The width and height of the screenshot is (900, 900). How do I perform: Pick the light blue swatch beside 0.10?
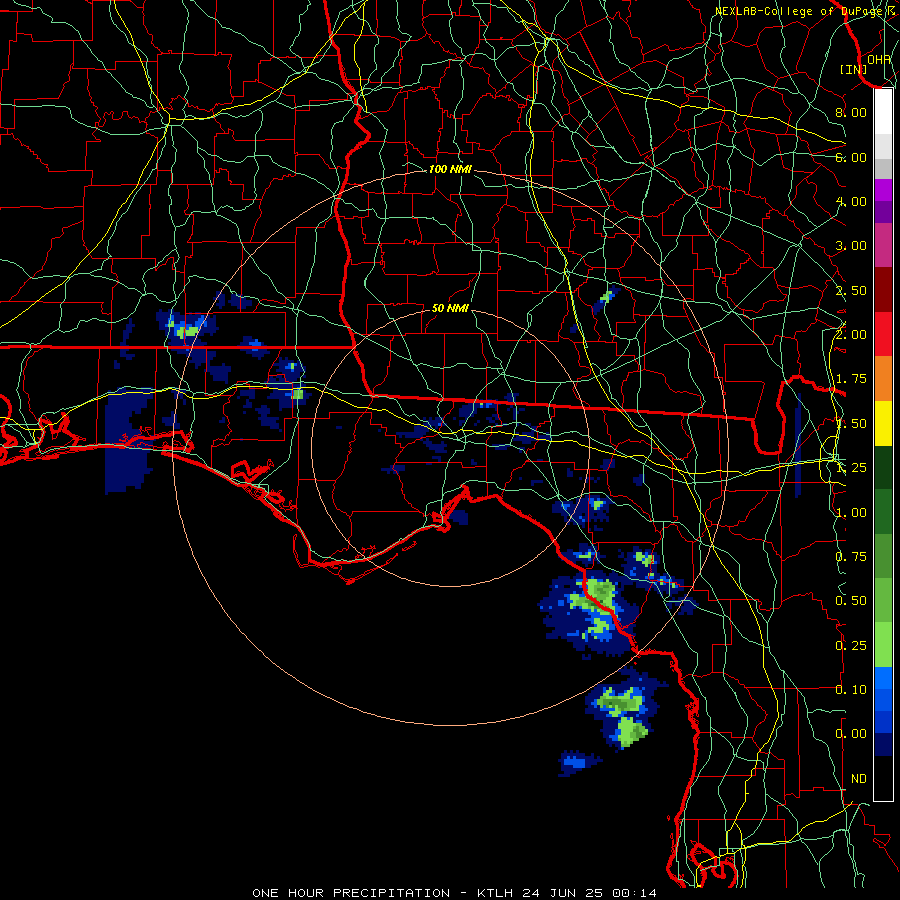(883, 678)
